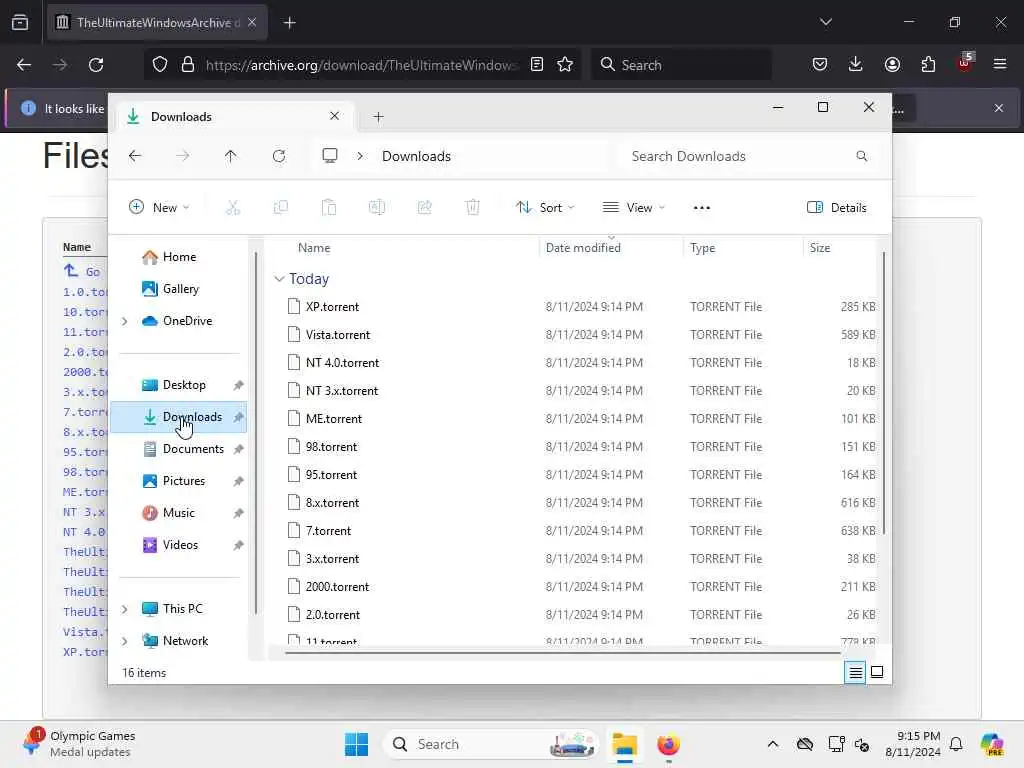The width and height of the screenshot is (1024, 768).
Task: Add a new File Explorer tab
Action: click(x=378, y=117)
